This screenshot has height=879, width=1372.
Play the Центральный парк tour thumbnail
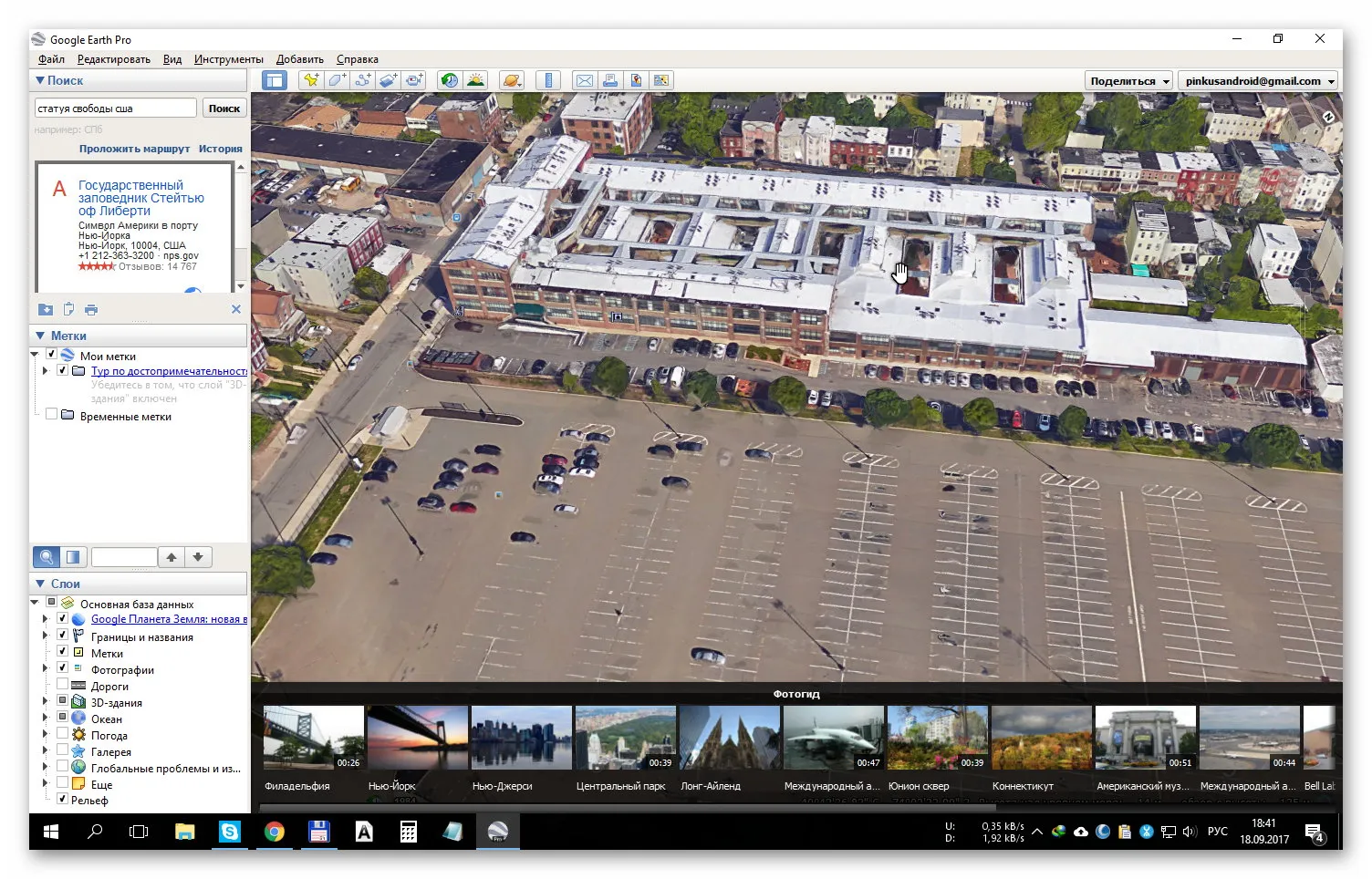pos(626,738)
